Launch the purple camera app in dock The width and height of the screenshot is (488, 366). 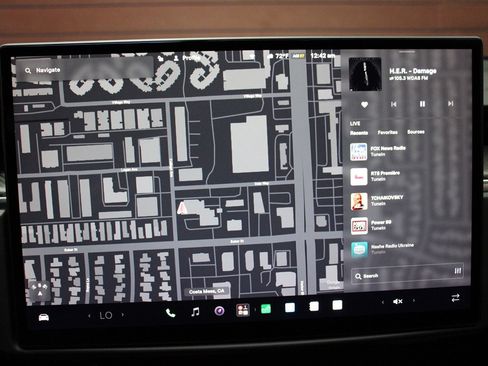(x=219, y=311)
